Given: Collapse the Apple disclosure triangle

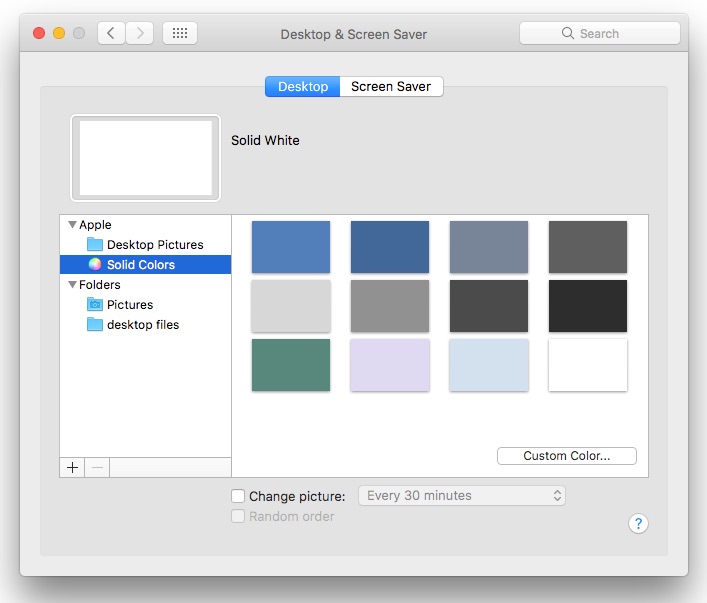Looking at the screenshot, I should [x=72, y=225].
